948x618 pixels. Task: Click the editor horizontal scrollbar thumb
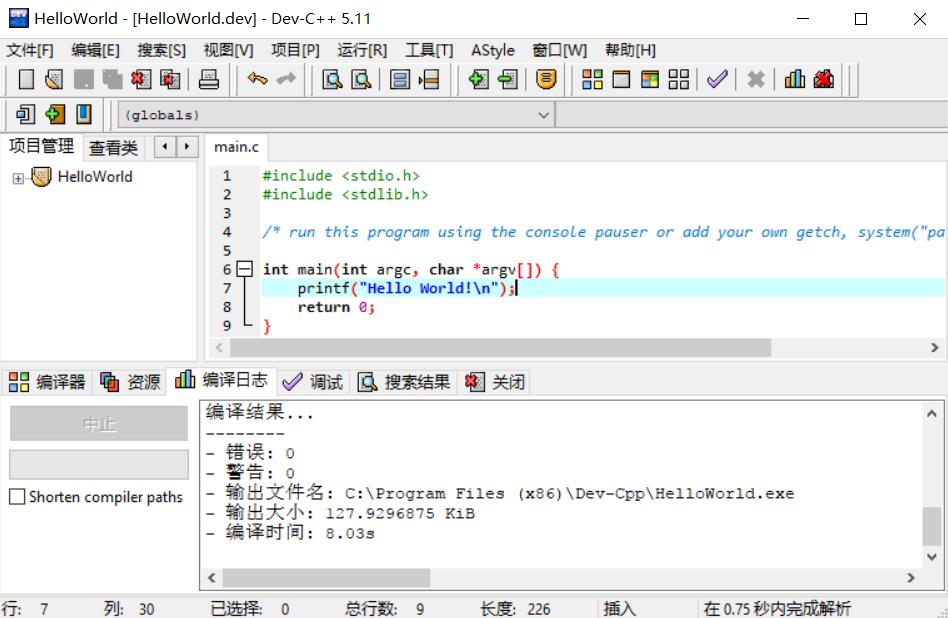tap(501, 348)
